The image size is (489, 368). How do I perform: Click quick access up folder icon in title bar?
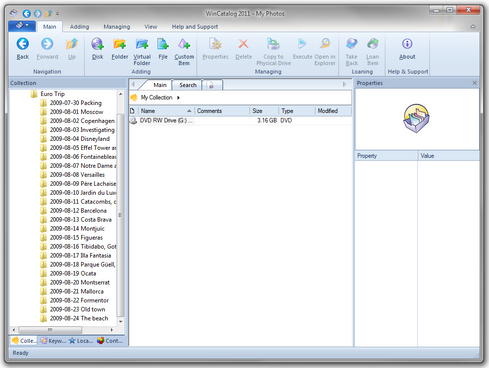click(x=48, y=14)
